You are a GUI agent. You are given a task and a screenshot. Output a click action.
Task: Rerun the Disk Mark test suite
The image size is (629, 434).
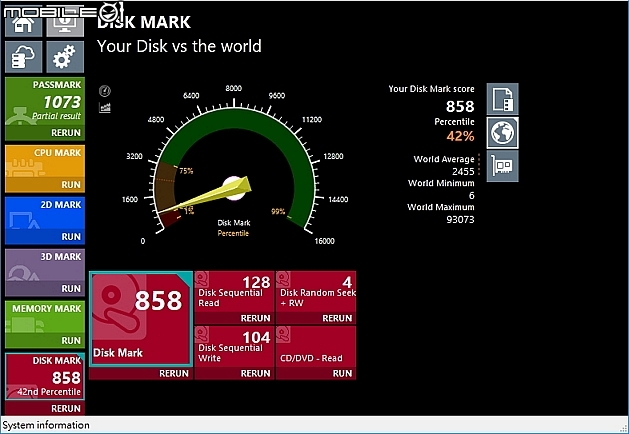click(x=141, y=373)
